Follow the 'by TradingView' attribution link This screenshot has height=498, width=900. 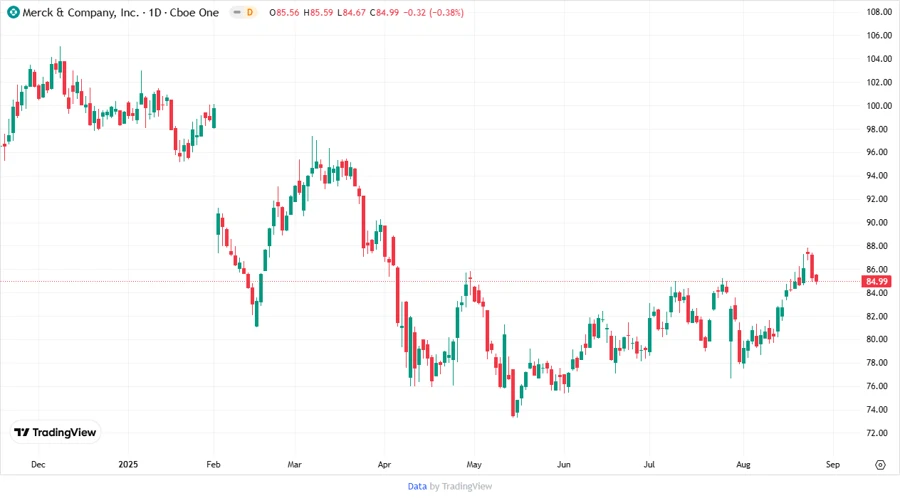pyautogui.click(x=461, y=486)
